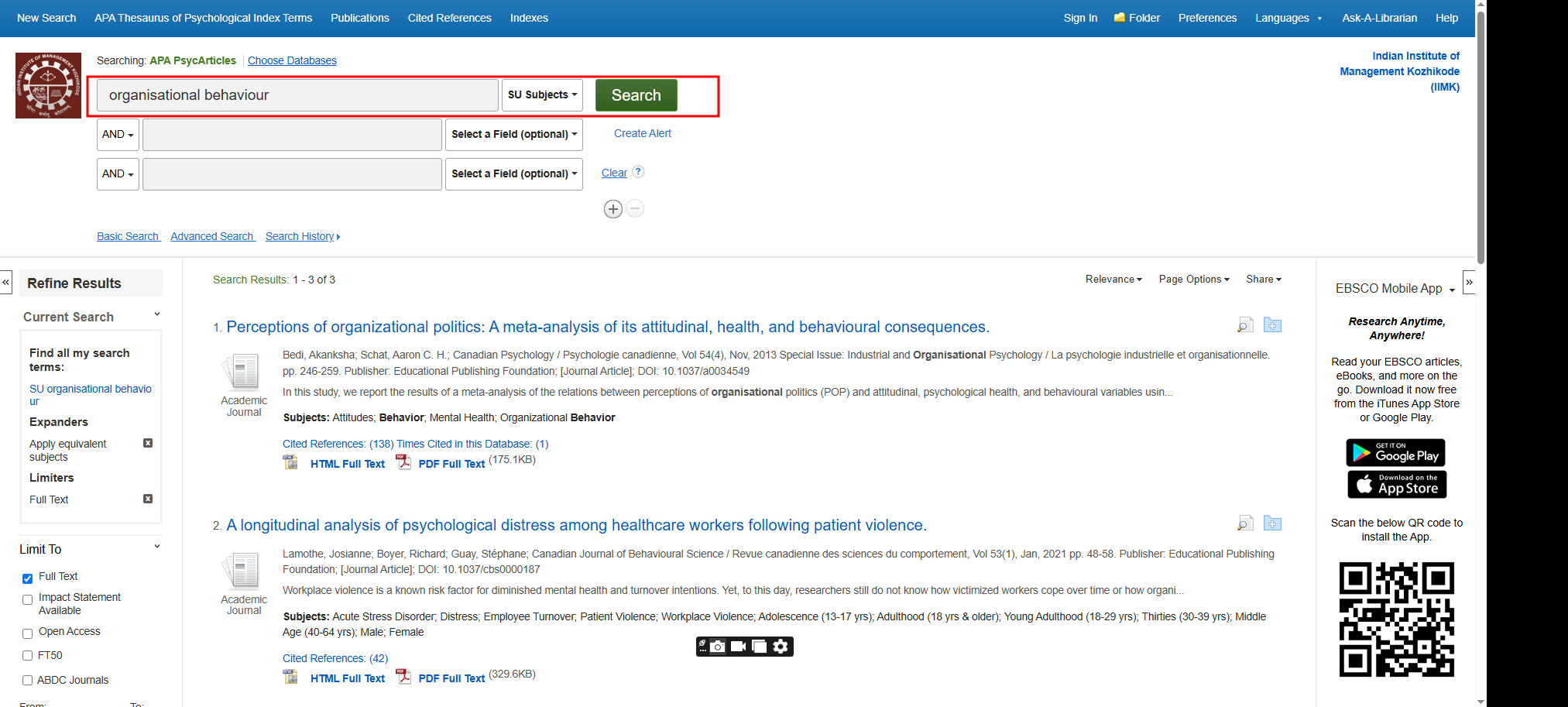
Task: Enable the Open Access checkbox
Action: [x=27, y=633]
